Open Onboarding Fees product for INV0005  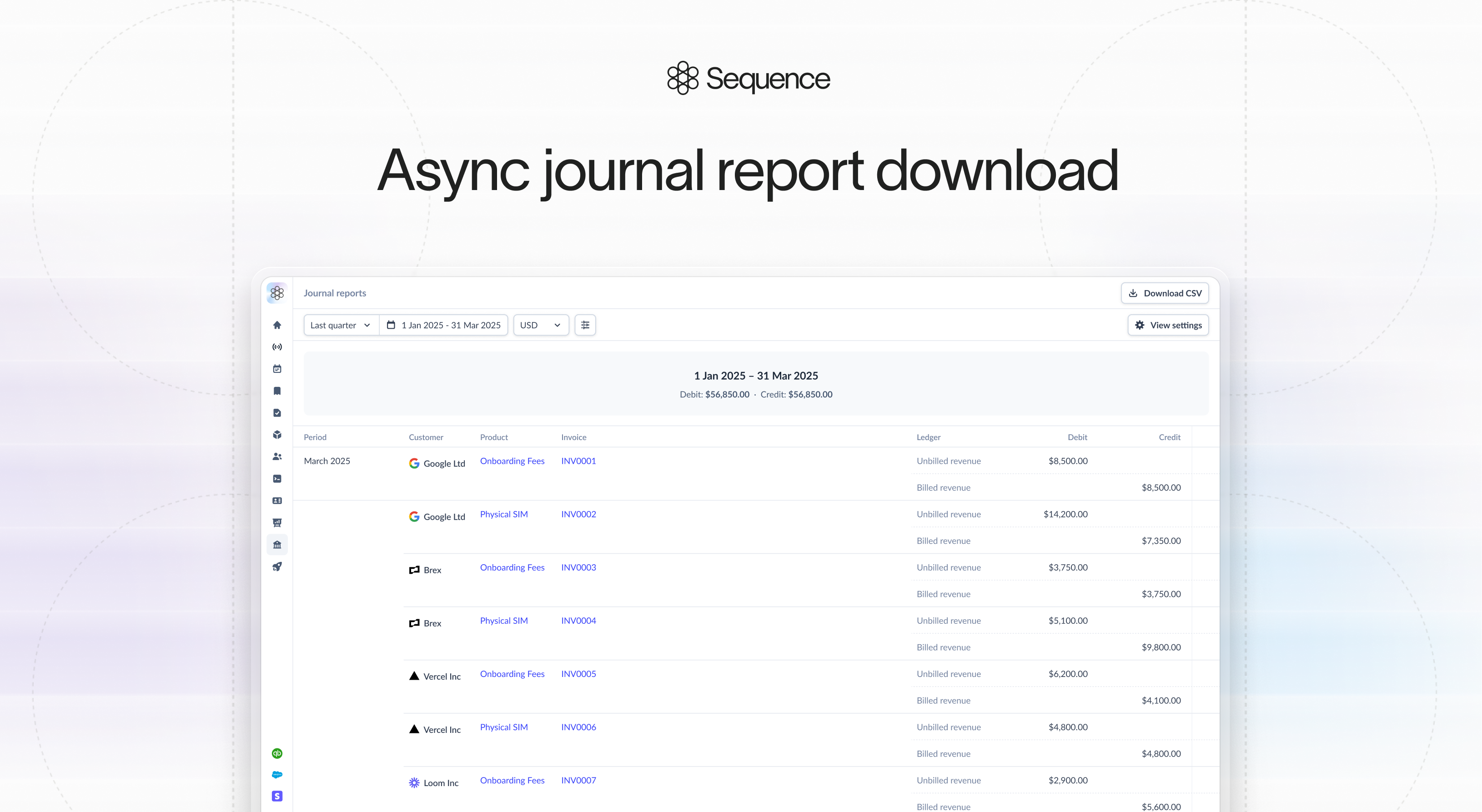point(512,673)
